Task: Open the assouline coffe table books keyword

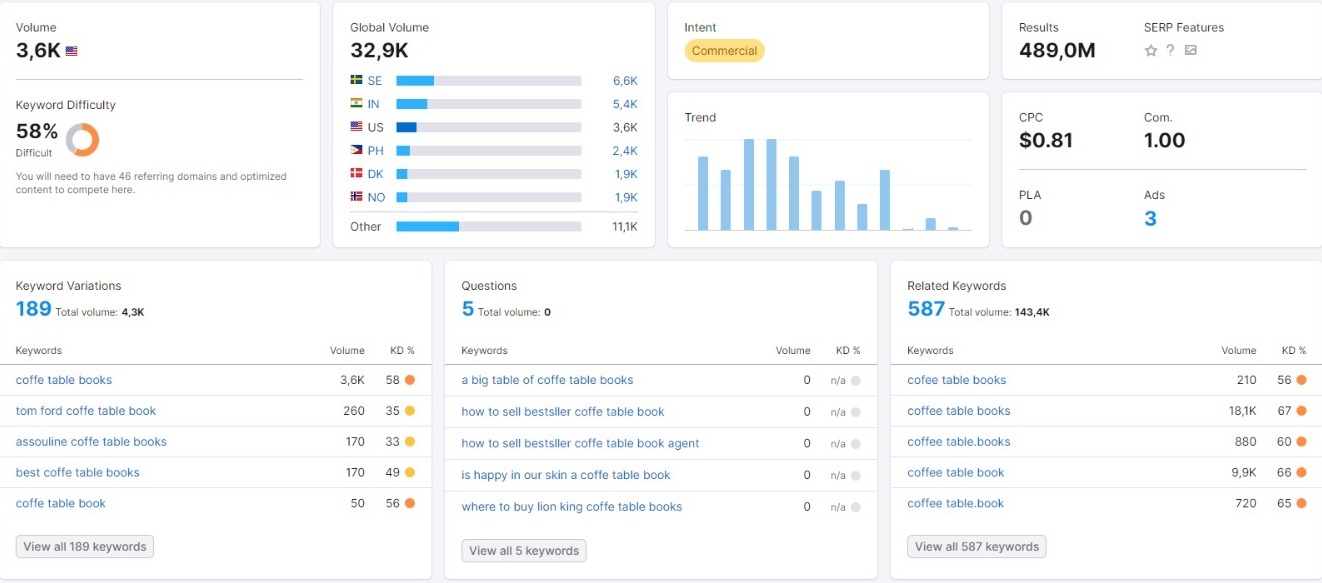Action: point(91,442)
